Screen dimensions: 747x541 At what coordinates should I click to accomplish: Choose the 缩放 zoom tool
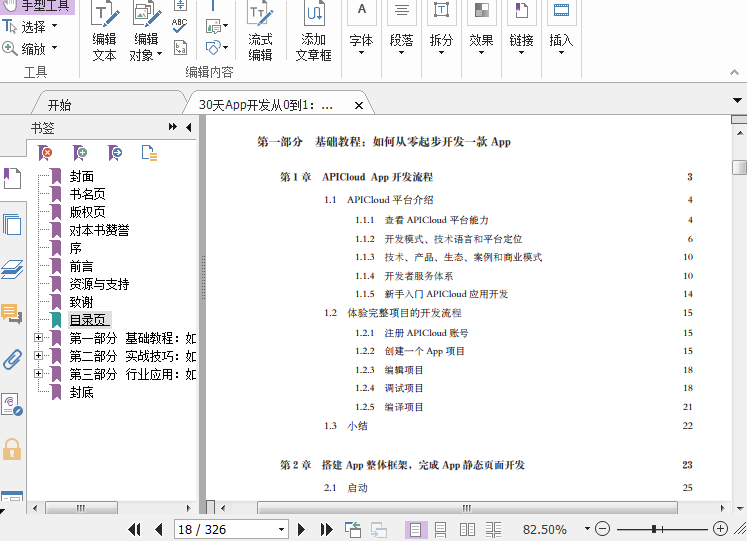tap(30, 48)
